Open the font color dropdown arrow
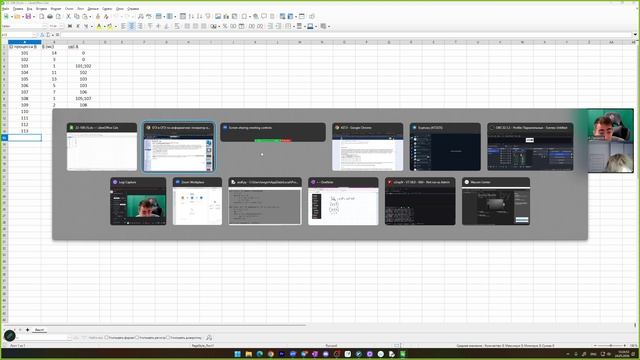This screenshot has height=360, width=640. click(x=104, y=26)
